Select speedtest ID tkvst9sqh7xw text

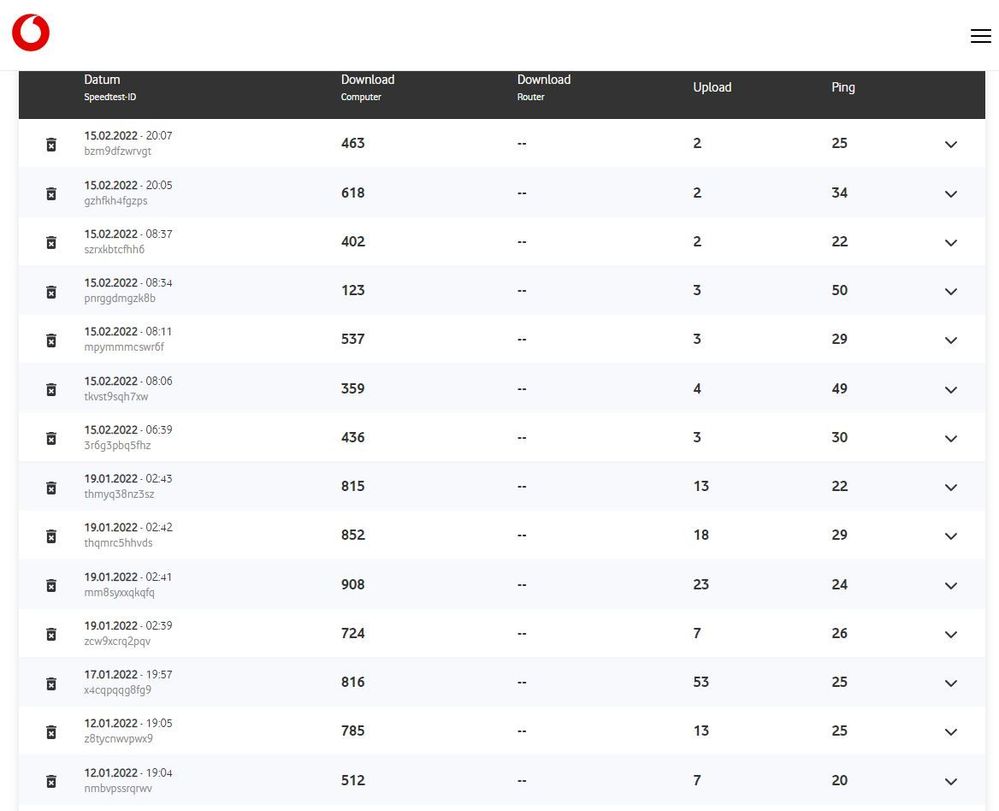116,396
